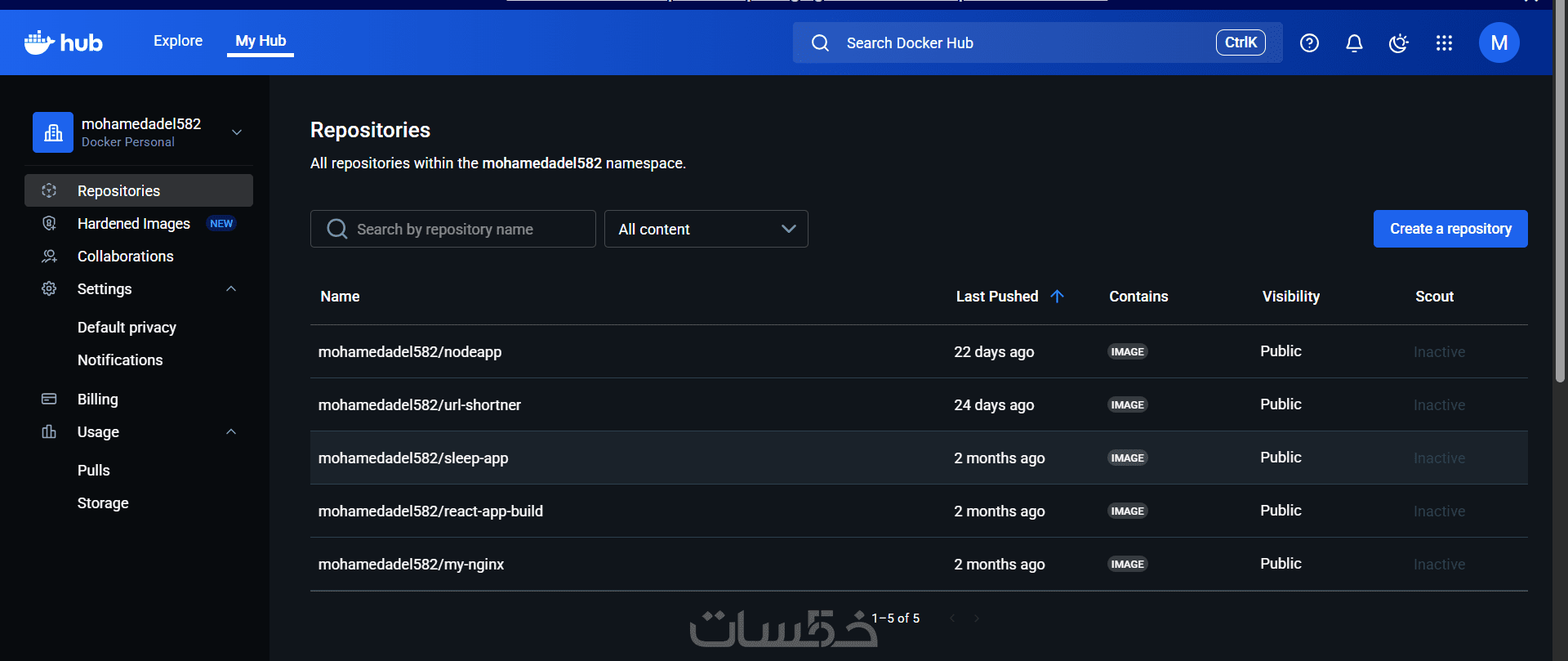Screen dimensions: 1568x661
Task: Click the mohamedadel582 organization icon
Action: click(53, 132)
